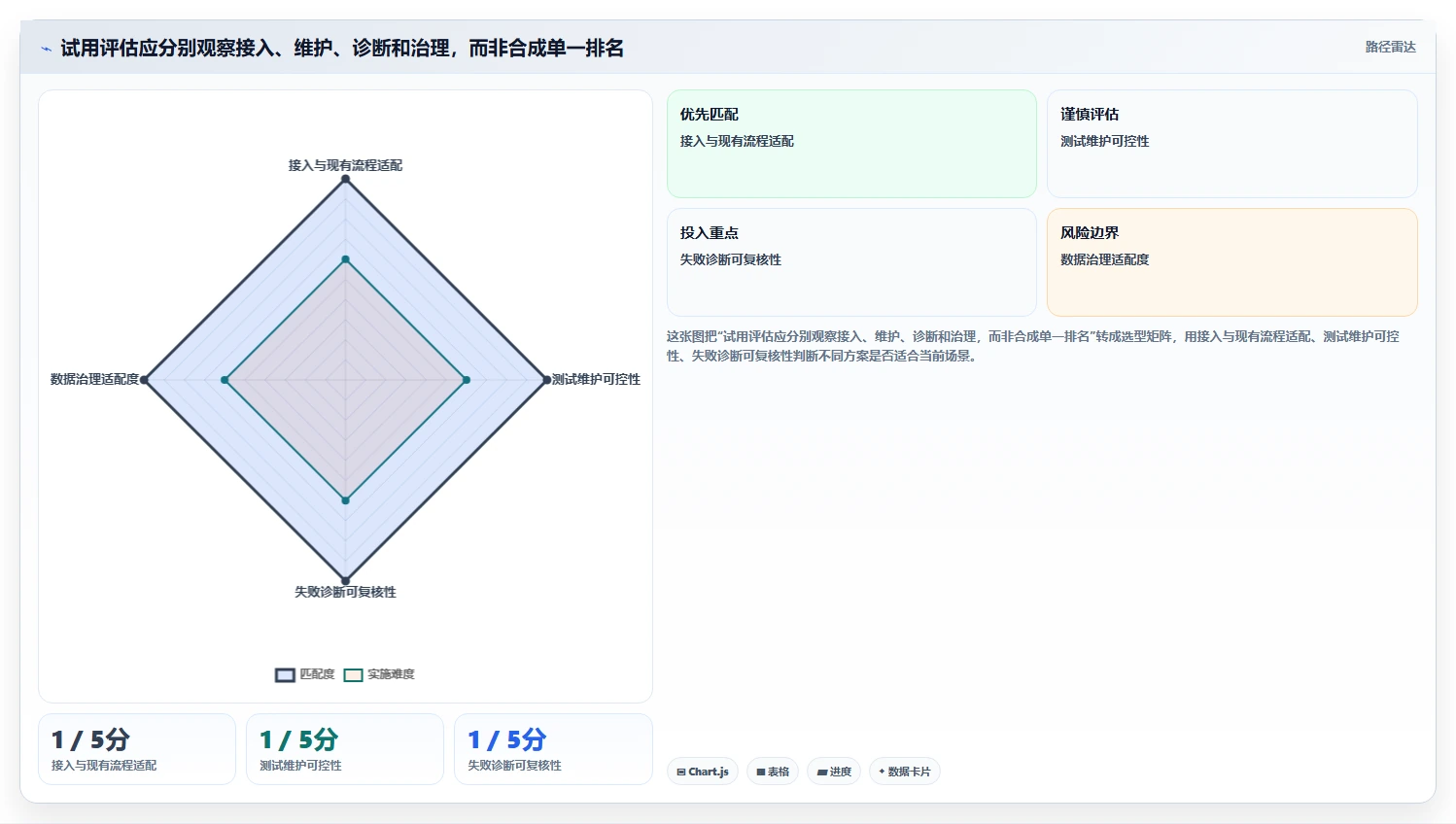This screenshot has width=1456, height=824.
Task: Click the radar axis label 数据治理适配度
Action: point(94,379)
